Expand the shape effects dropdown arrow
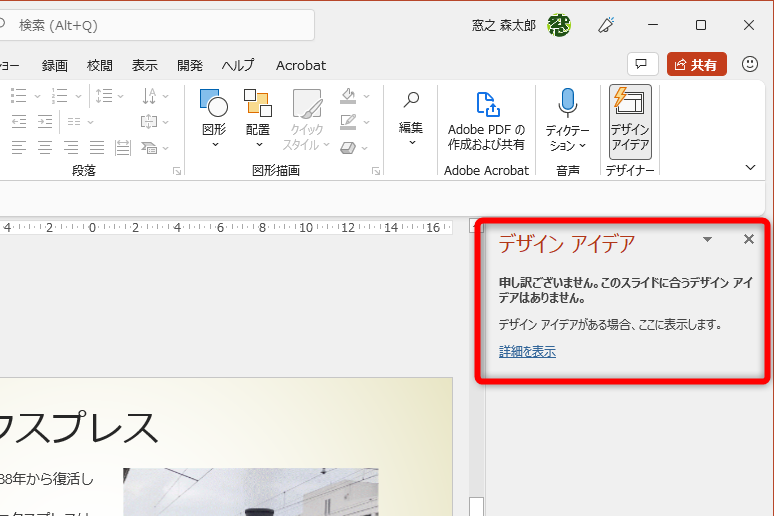Screen dimensions: 774x516 pos(364,147)
